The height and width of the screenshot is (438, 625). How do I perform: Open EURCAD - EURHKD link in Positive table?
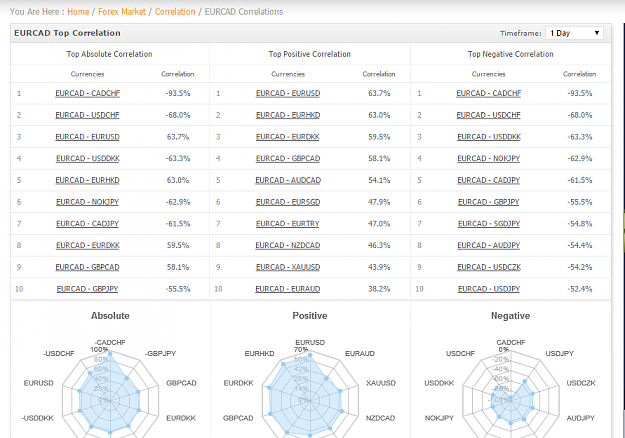288,115
